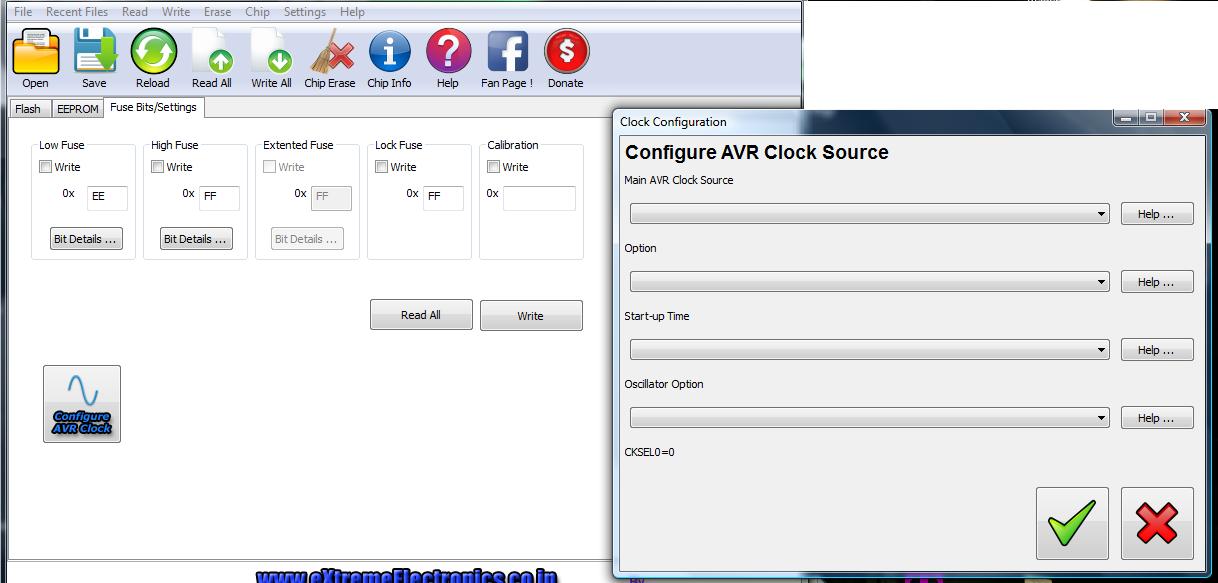This screenshot has width=1218, height=583.
Task: Click the red Donate icon
Action: (566, 52)
